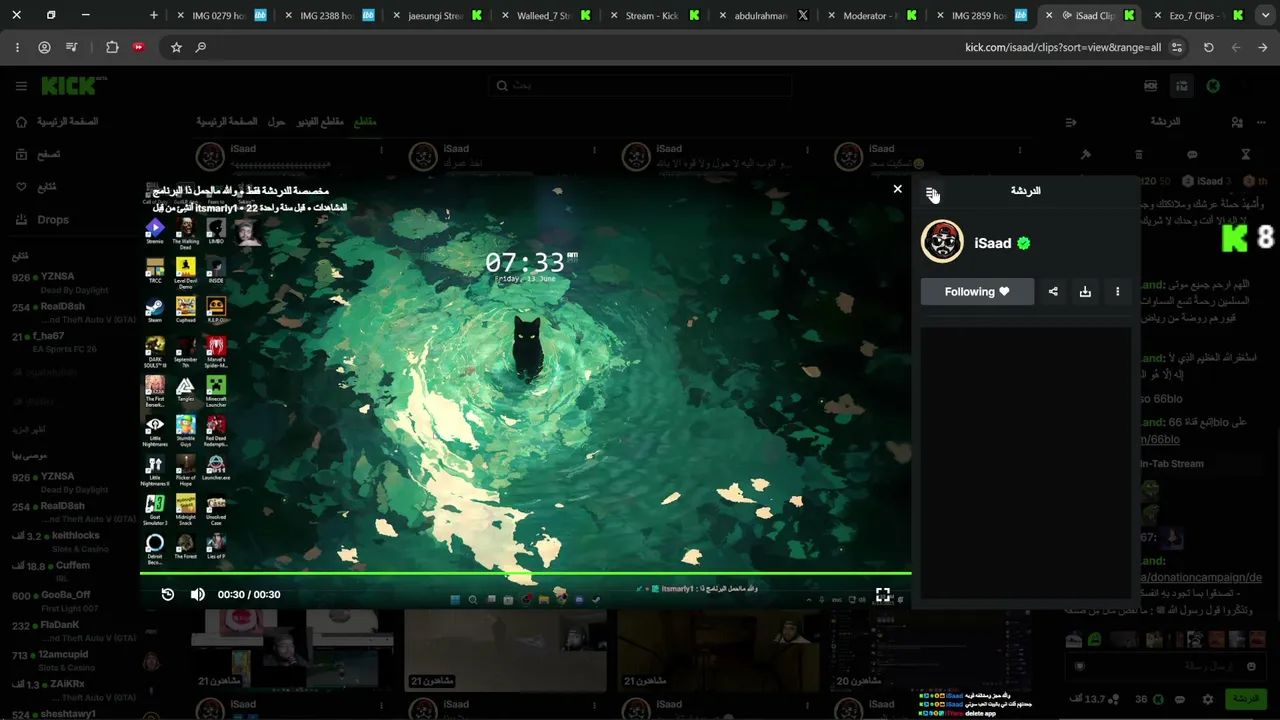The height and width of the screenshot is (720, 1280).
Task: Click the Following button for iSaad
Action: click(977, 292)
